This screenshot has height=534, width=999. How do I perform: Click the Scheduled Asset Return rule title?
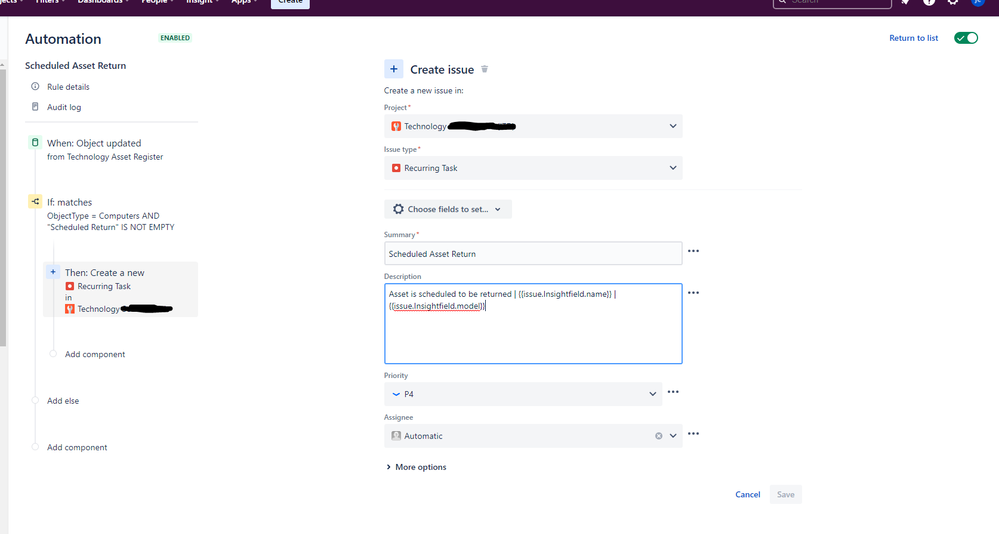point(76,66)
